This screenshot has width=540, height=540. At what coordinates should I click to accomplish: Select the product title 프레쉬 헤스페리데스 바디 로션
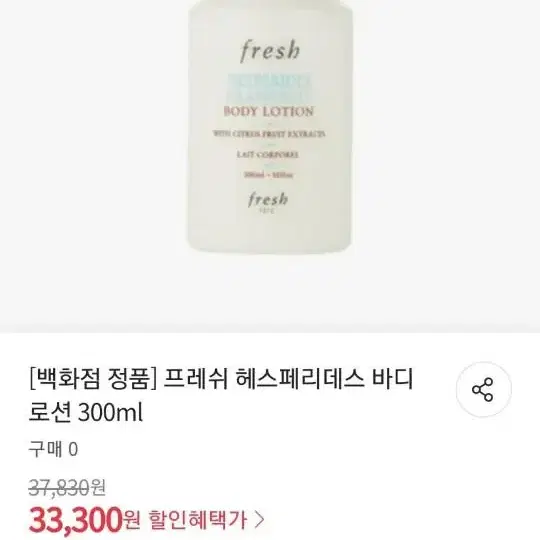tap(220, 395)
